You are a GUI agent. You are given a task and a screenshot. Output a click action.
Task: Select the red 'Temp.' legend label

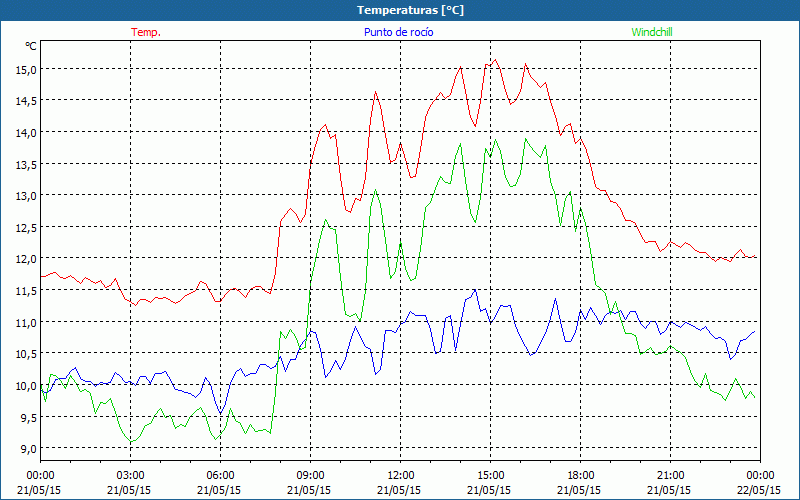click(x=146, y=32)
